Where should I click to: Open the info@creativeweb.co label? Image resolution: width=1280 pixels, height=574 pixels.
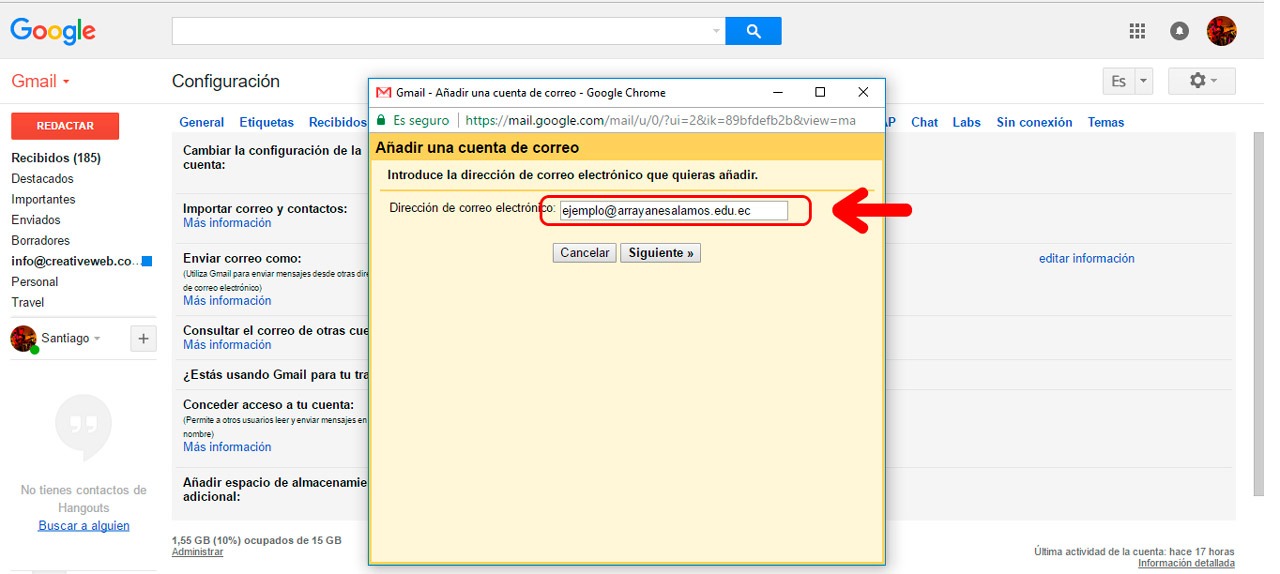click(x=75, y=261)
